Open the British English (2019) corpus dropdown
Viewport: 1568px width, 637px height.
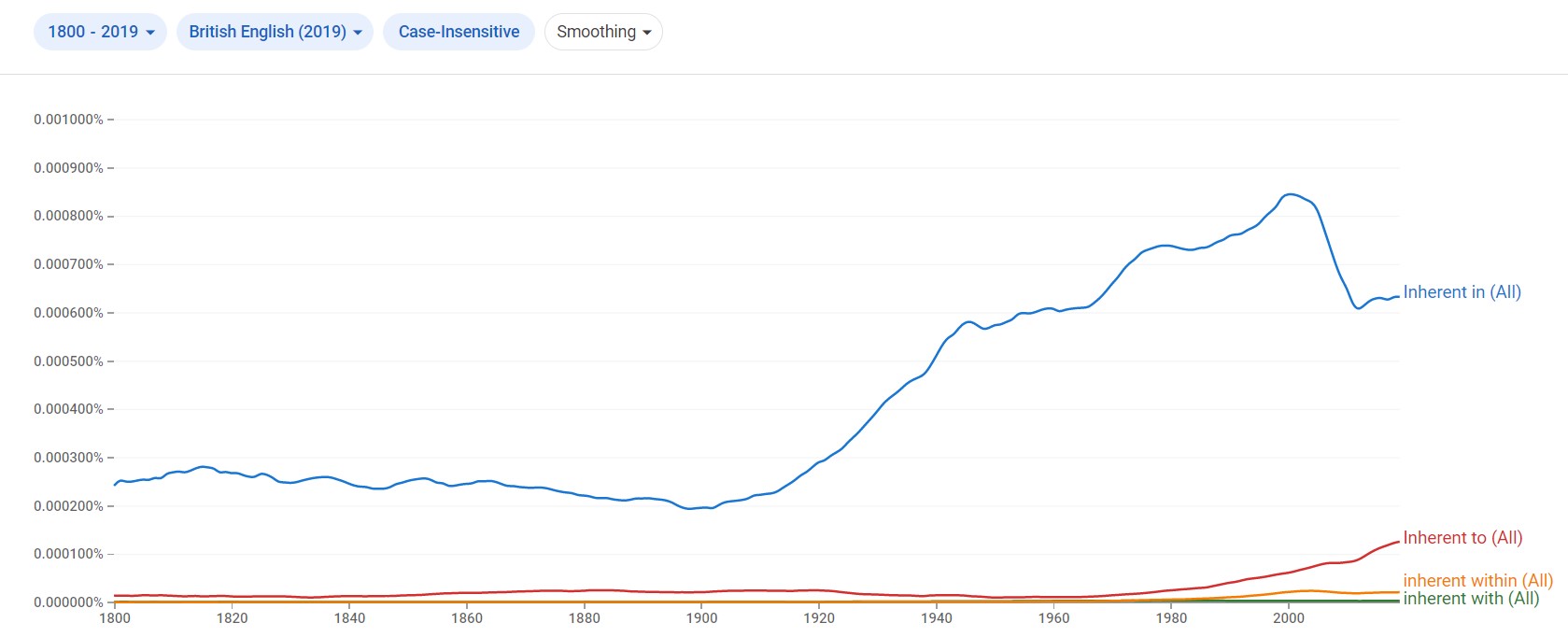tap(275, 32)
